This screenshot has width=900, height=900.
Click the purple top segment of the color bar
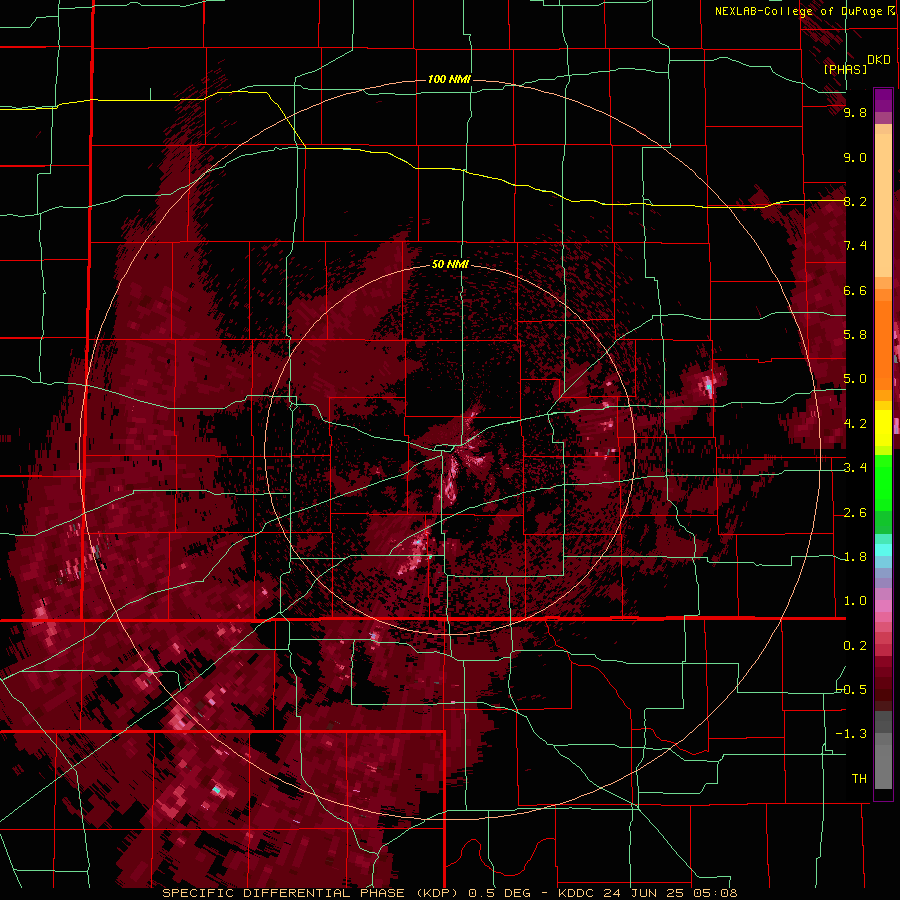(883, 100)
